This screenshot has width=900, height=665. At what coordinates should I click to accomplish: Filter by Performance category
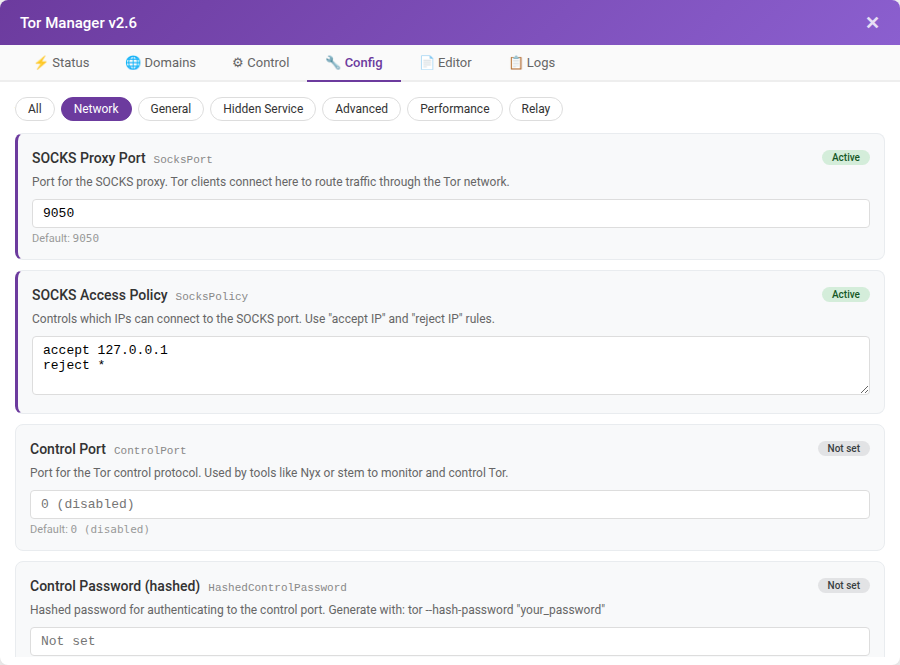click(455, 109)
